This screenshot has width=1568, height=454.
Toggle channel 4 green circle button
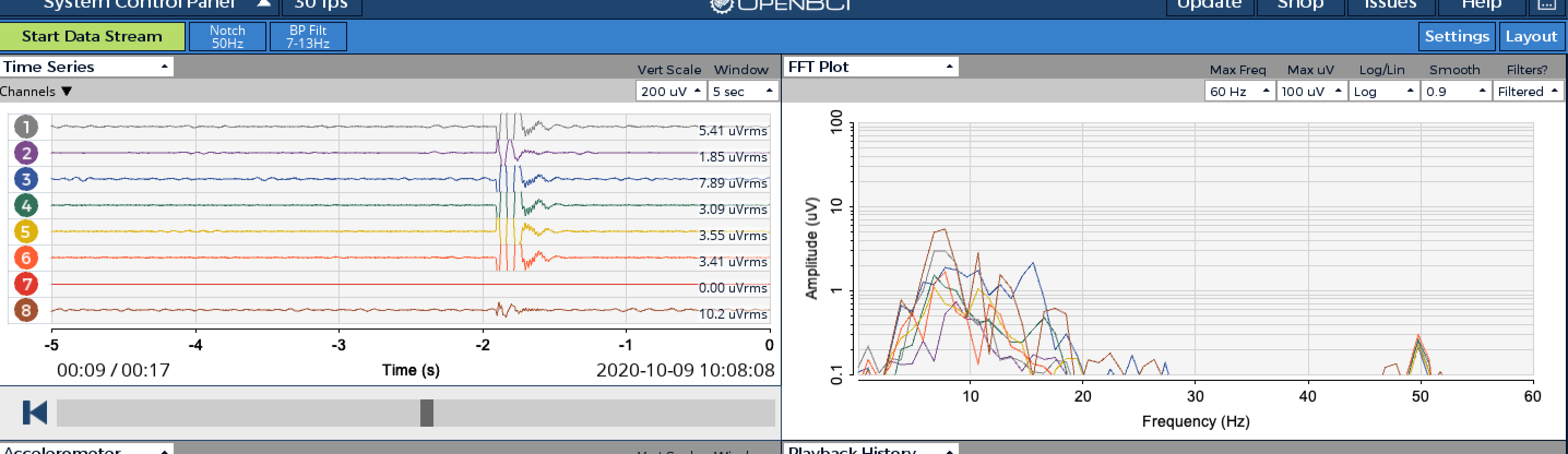pos(26,205)
